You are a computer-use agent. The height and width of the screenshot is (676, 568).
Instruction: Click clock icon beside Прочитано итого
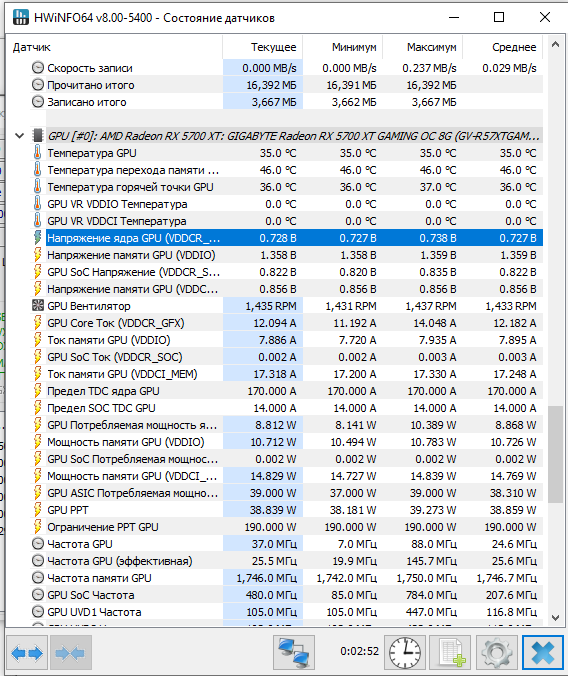38,85
